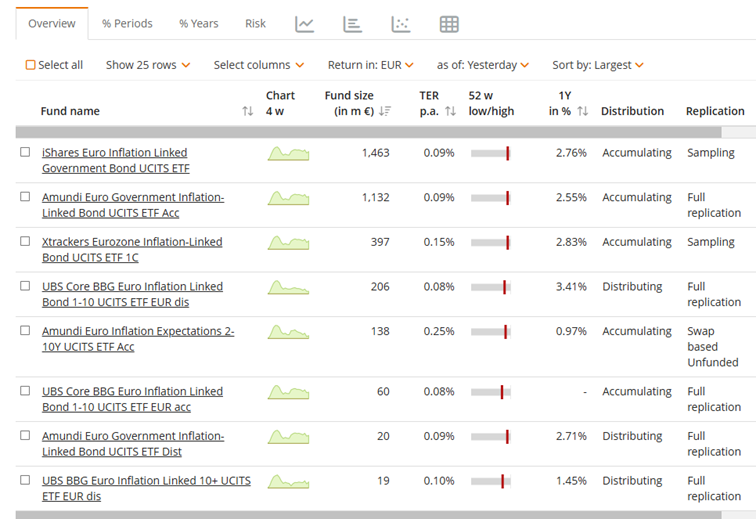The height and width of the screenshot is (519, 756).
Task: Tick checkbox for Xtrackers Eurozone Inflation-Linked ETF
Action: 25,241
